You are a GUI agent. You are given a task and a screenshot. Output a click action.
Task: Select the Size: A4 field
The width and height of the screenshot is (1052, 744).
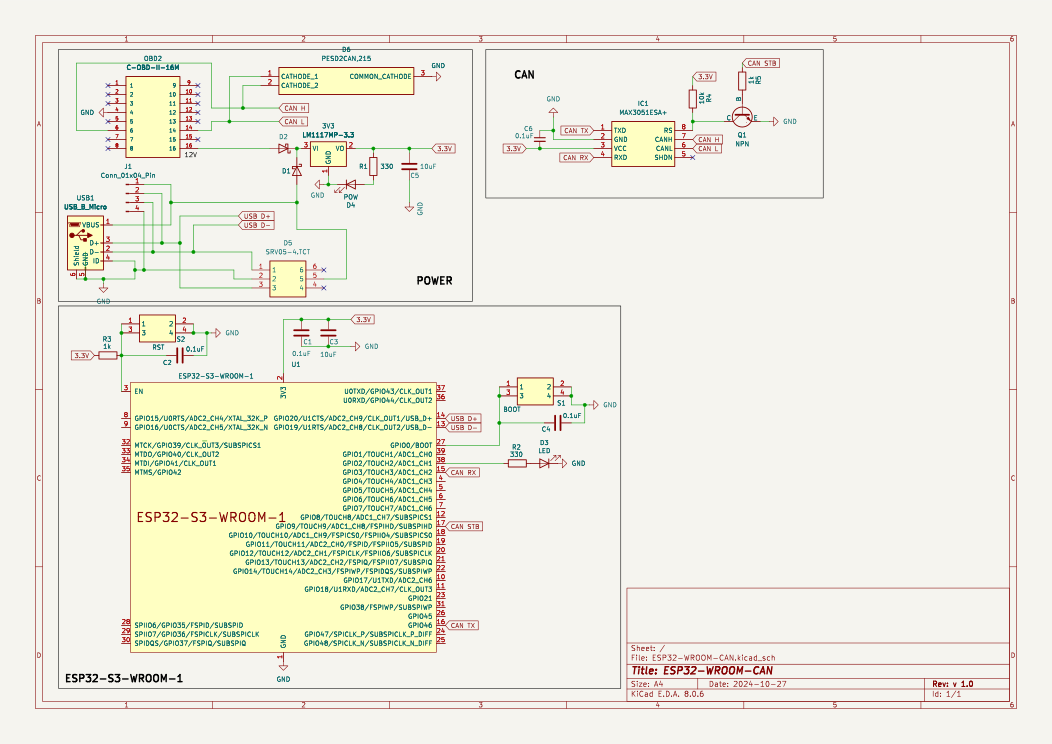(647, 684)
